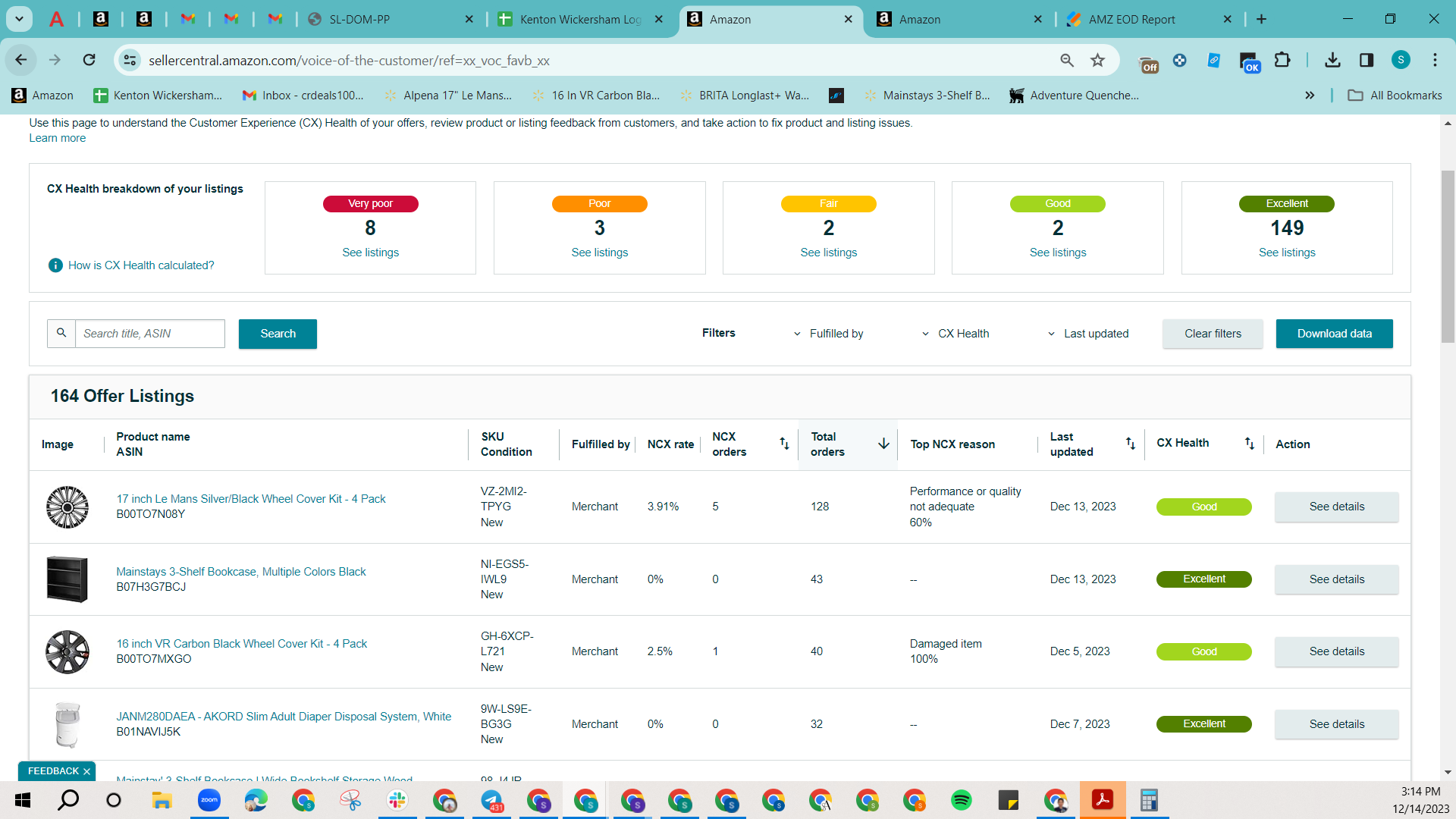Click the Search title, ASIN input field
1456x819 pixels.
tap(150, 334)
